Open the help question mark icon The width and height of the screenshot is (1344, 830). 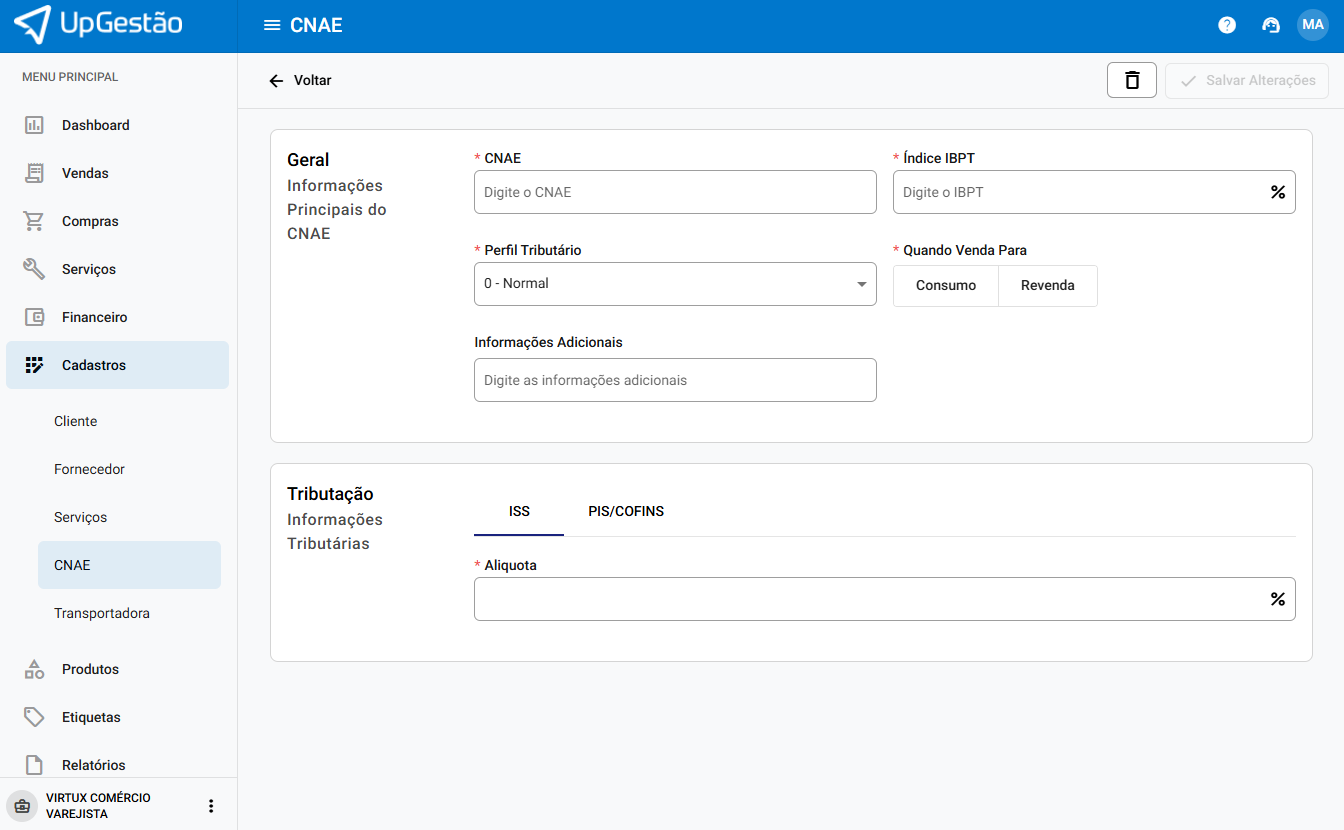click(1227, 25)
